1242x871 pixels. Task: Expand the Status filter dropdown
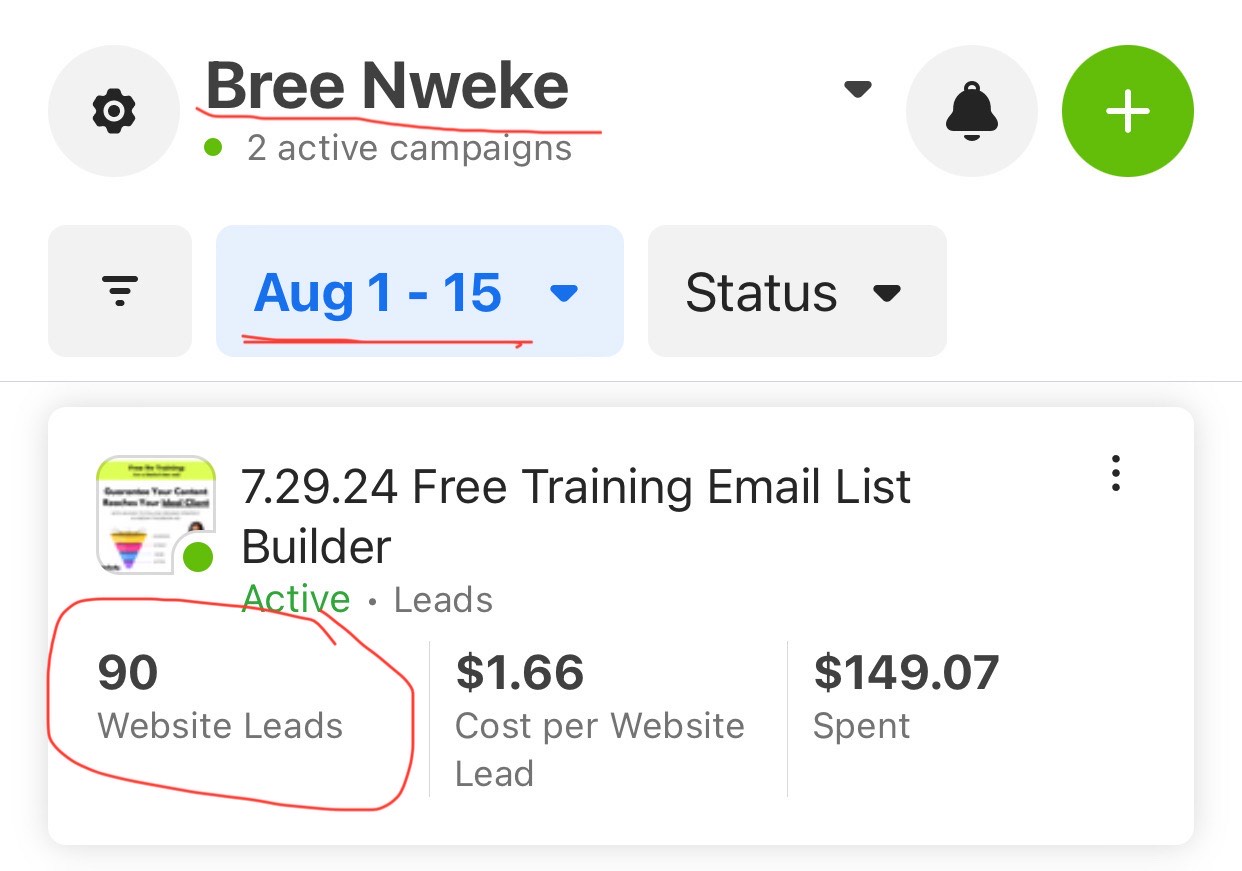[796, 291]
